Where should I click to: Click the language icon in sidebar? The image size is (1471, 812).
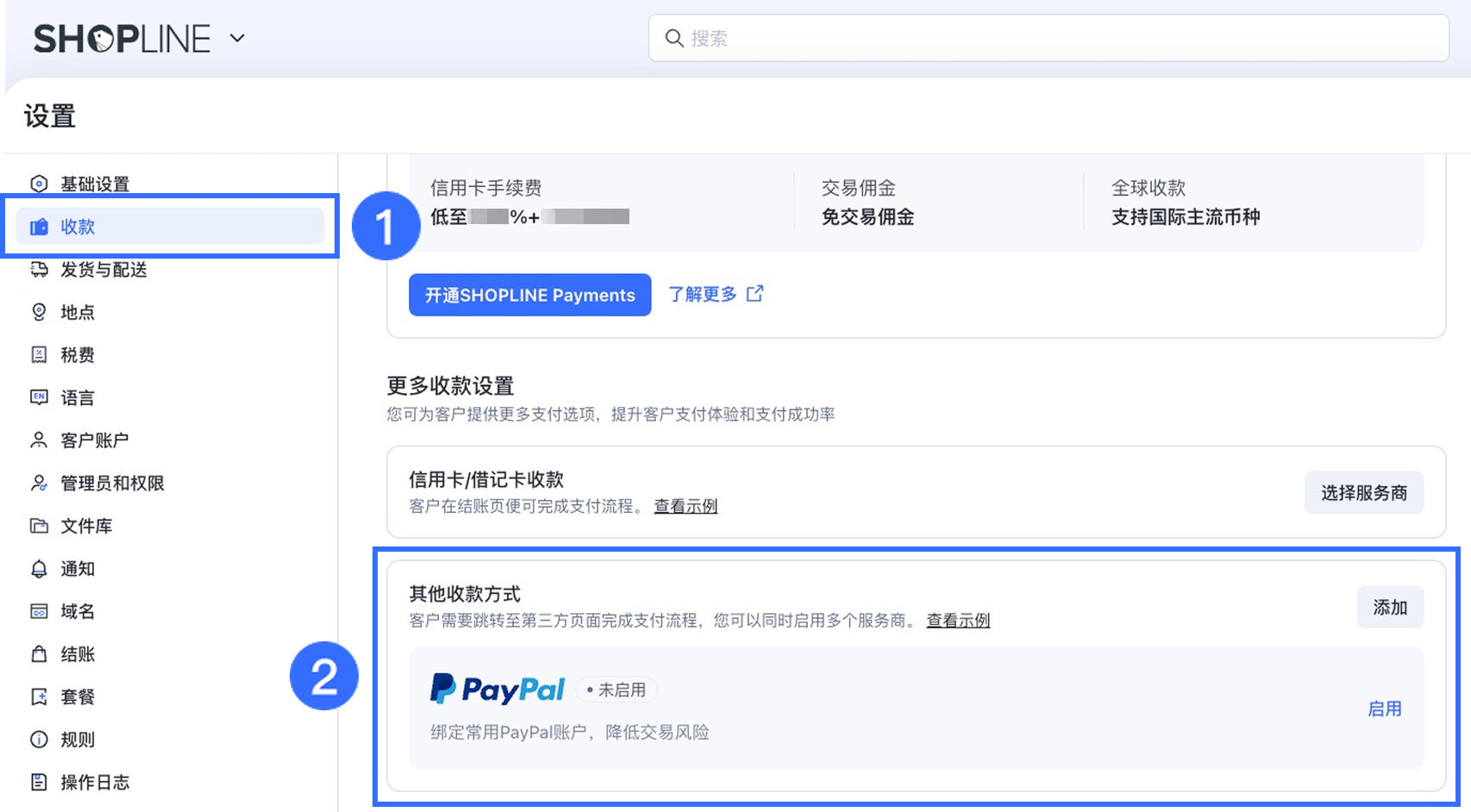[x=39, y=397]
